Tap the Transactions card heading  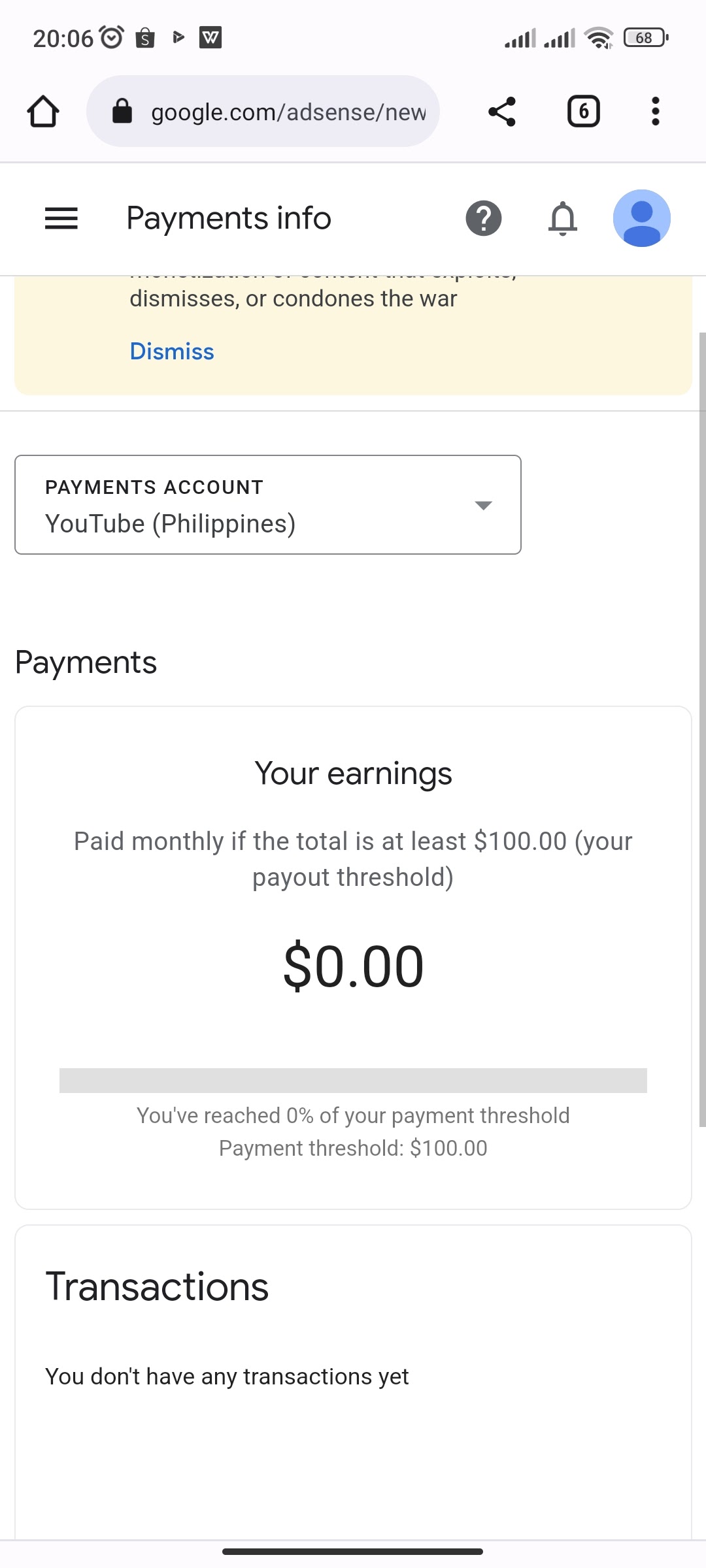157,1287
